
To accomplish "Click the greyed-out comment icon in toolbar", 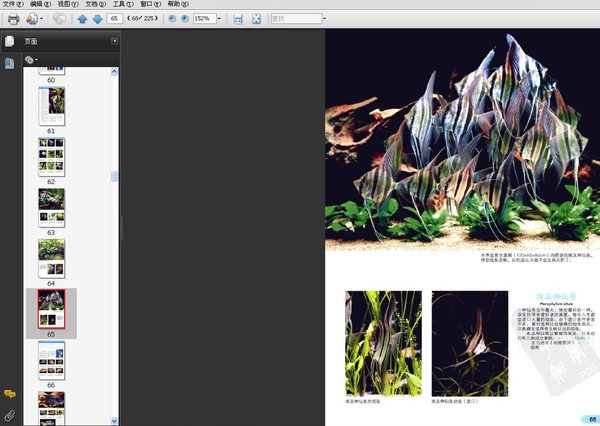I will (59, 19).
